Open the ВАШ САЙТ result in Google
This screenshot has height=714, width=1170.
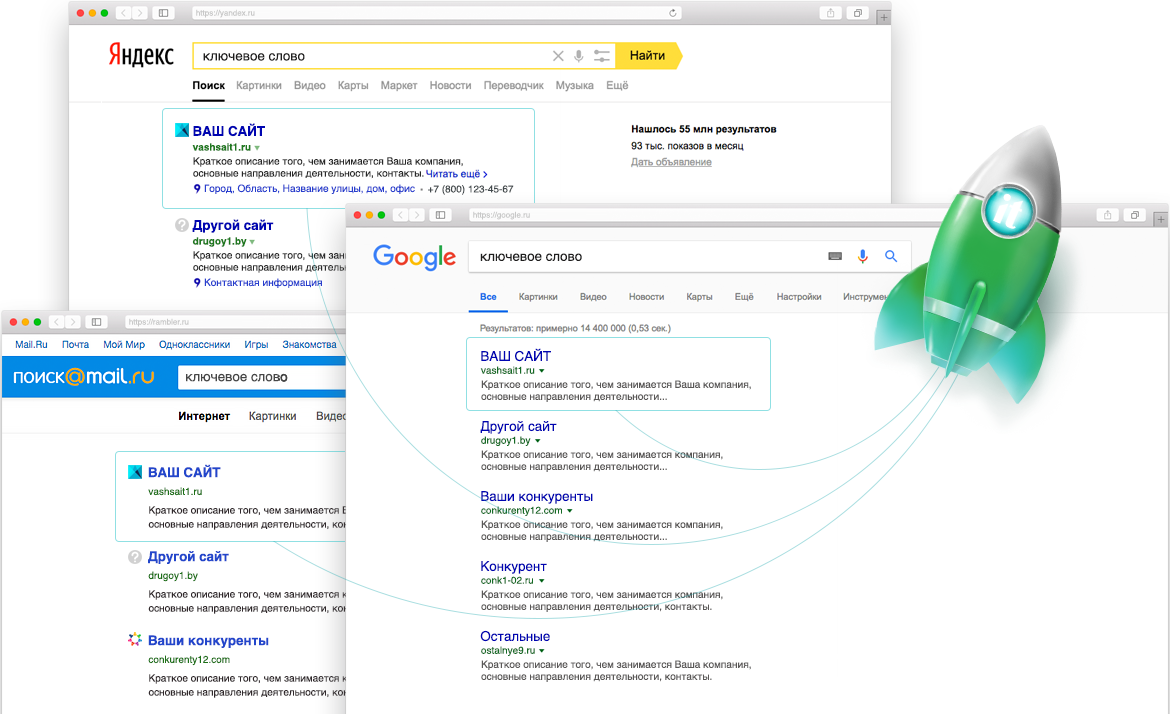tap(516, 356)
